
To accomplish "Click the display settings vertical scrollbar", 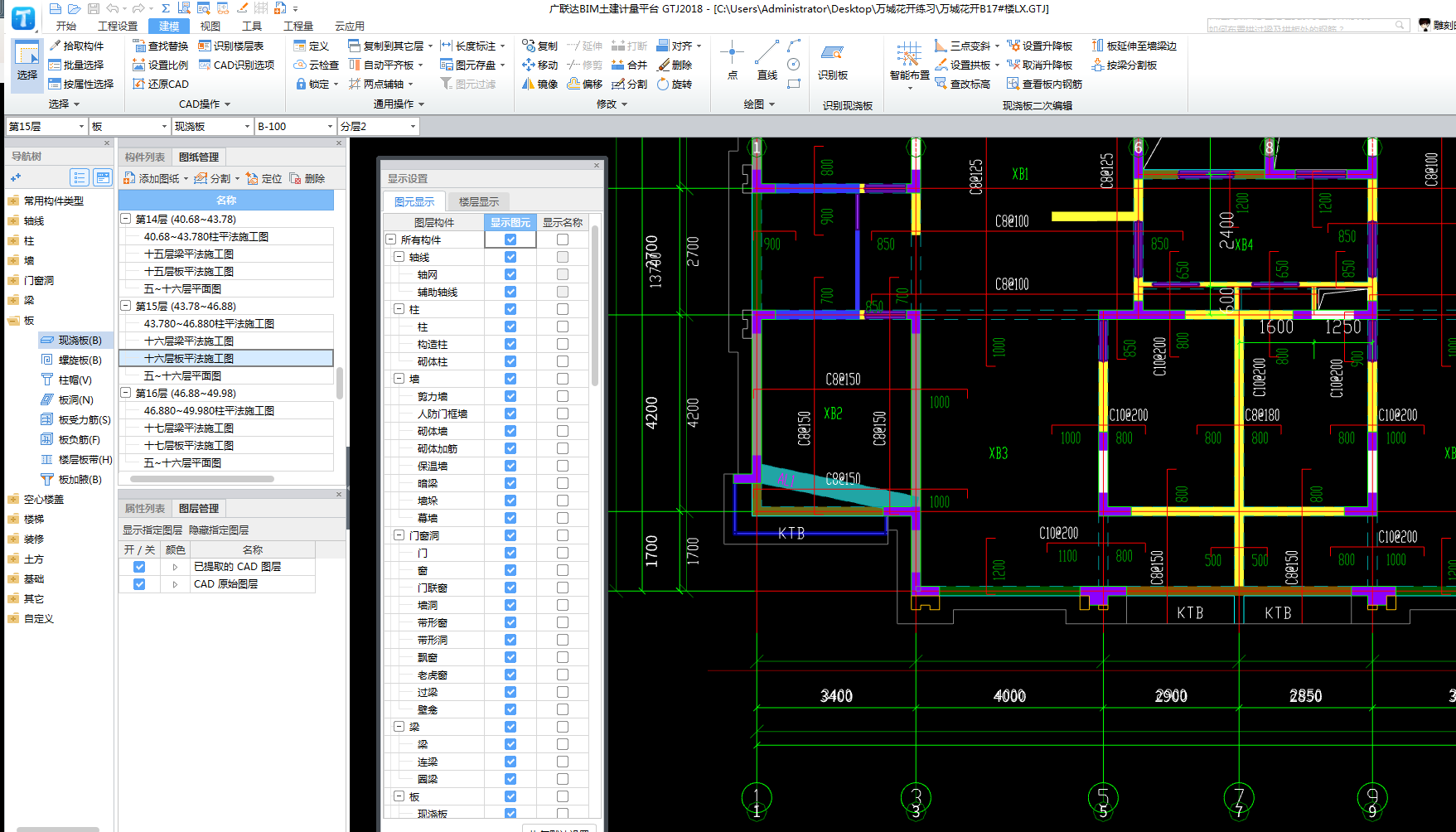I will tap(594, 307).
